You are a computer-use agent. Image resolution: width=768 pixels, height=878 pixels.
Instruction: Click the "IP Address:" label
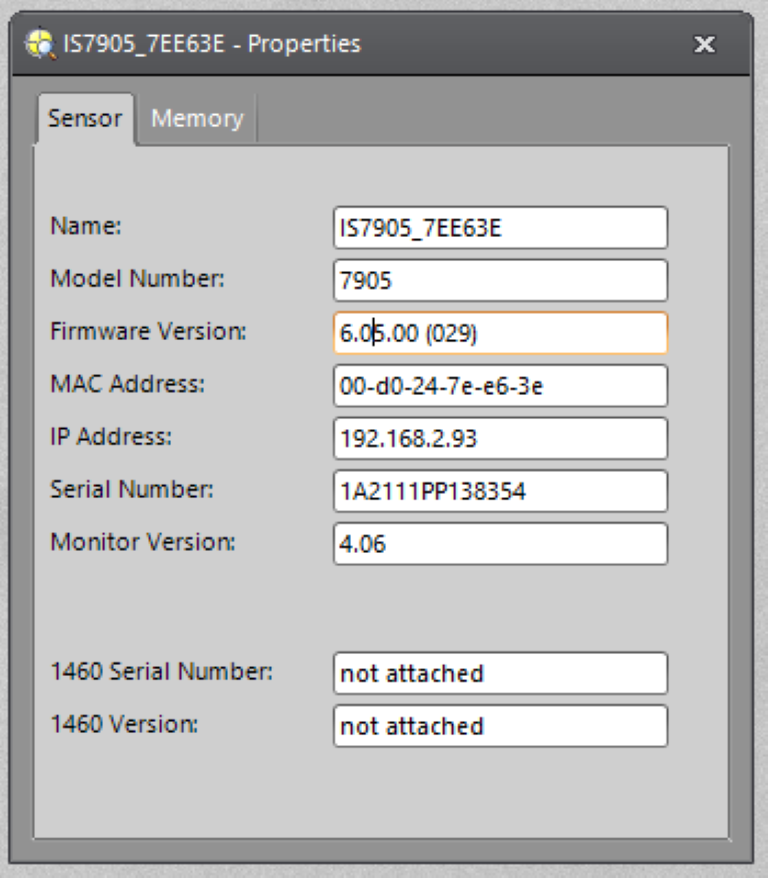coord(111,437)
